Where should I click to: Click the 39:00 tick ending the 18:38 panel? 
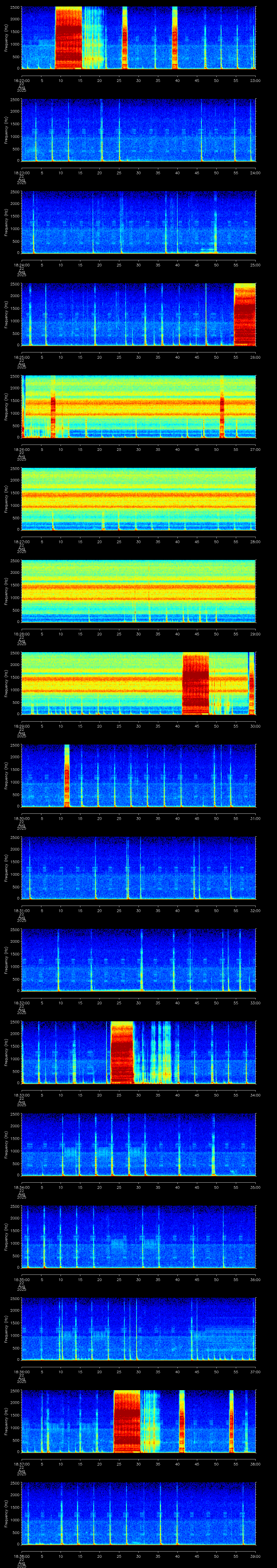click(255, 1556)
